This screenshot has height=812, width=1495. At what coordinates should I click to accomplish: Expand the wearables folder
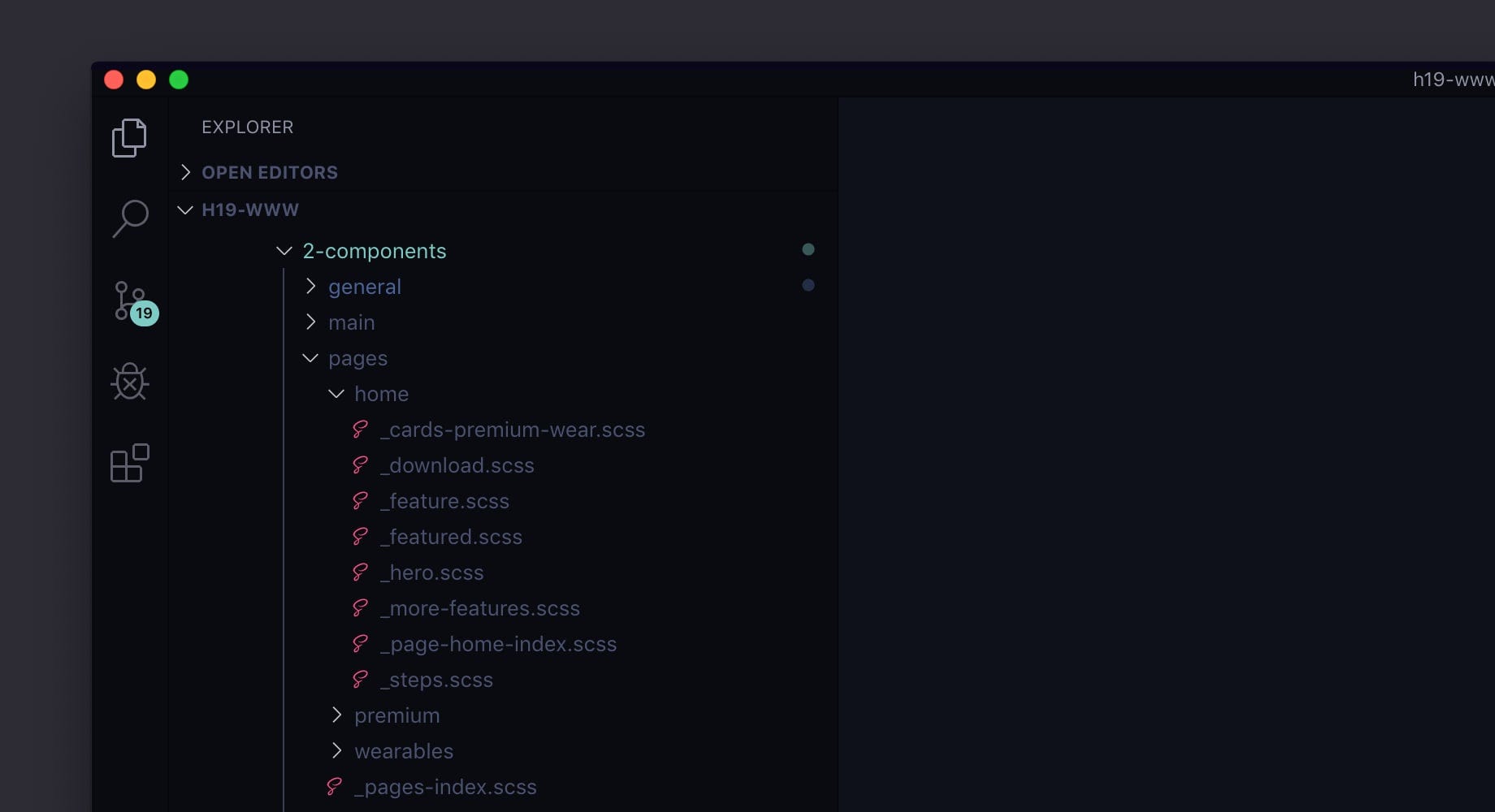pos(337,751)
